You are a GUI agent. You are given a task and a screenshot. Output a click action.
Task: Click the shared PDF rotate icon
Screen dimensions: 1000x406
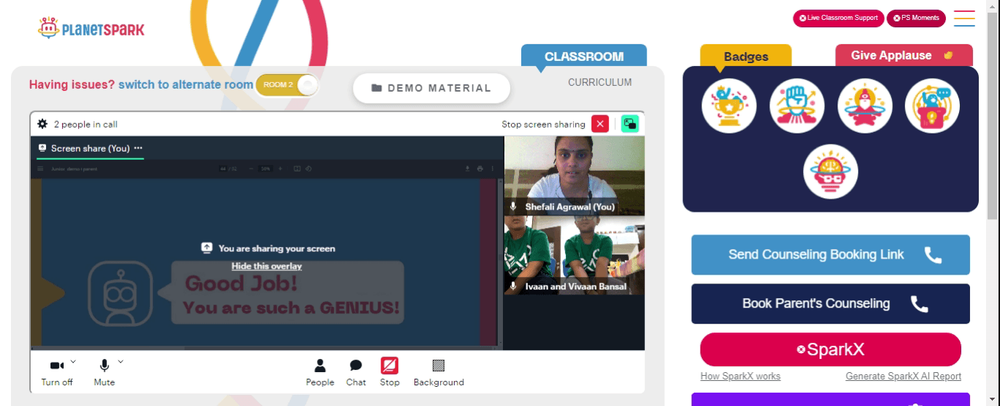coord(309,169)
